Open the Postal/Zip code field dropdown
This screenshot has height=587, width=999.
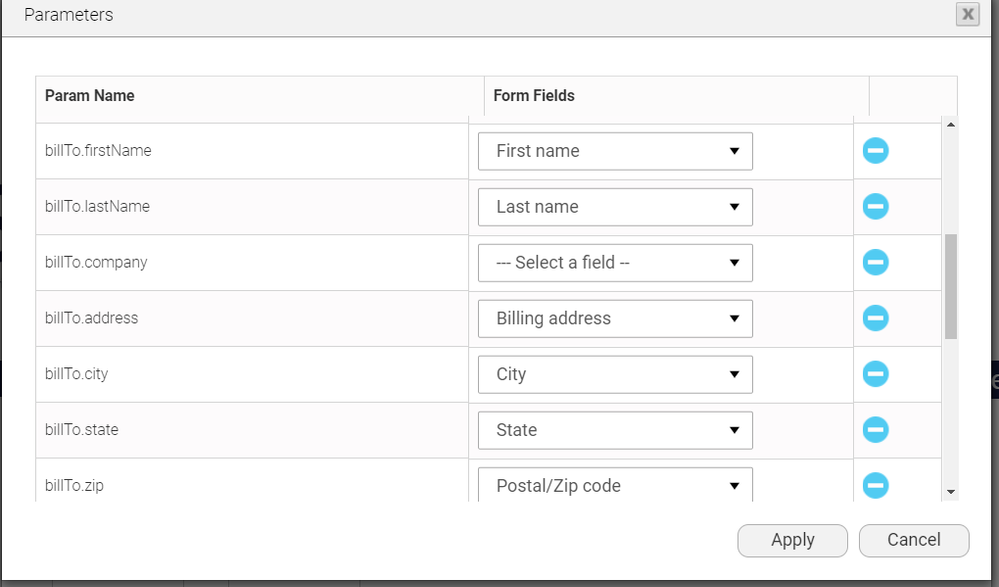click(x=614, y=485)
